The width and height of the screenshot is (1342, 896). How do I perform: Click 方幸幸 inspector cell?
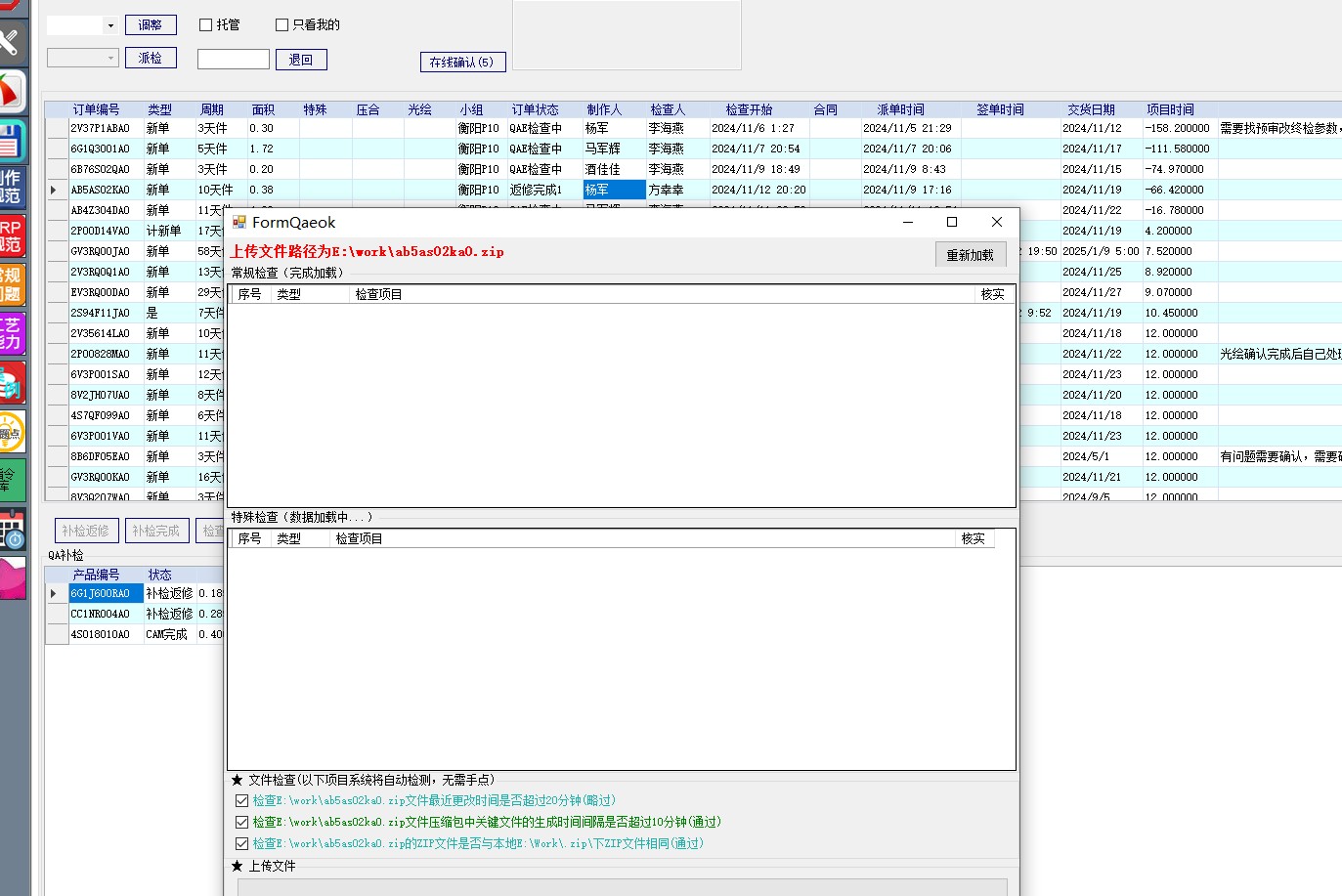tap(677, 190)
